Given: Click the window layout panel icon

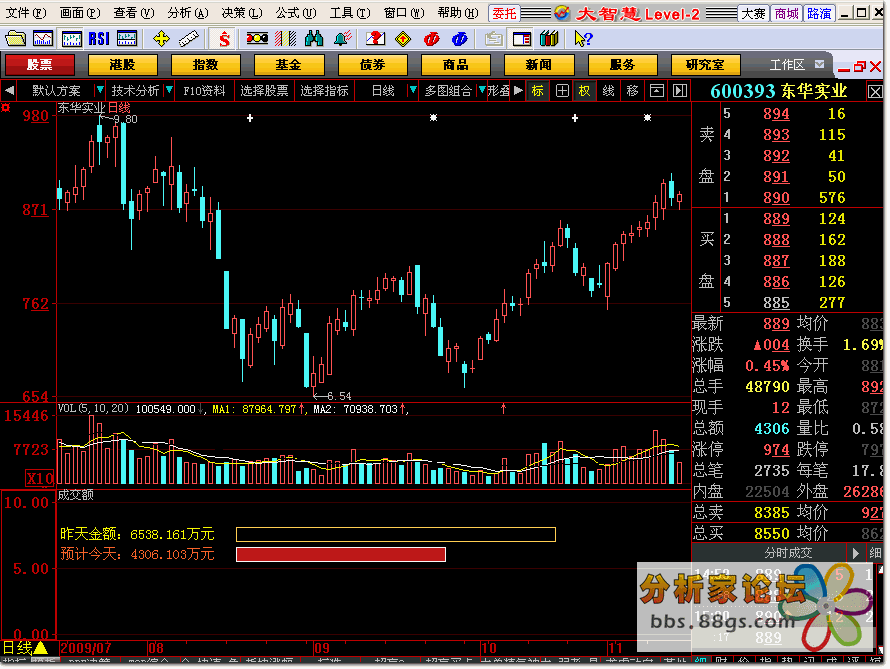Looking at the screenshot, I should tap(522, 39).
